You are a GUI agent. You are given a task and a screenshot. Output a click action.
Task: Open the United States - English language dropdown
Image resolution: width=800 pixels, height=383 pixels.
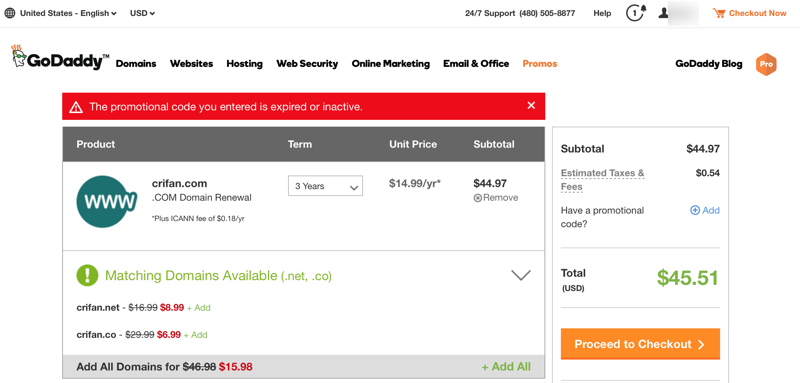pyautogui.click(x=68, y=13)
